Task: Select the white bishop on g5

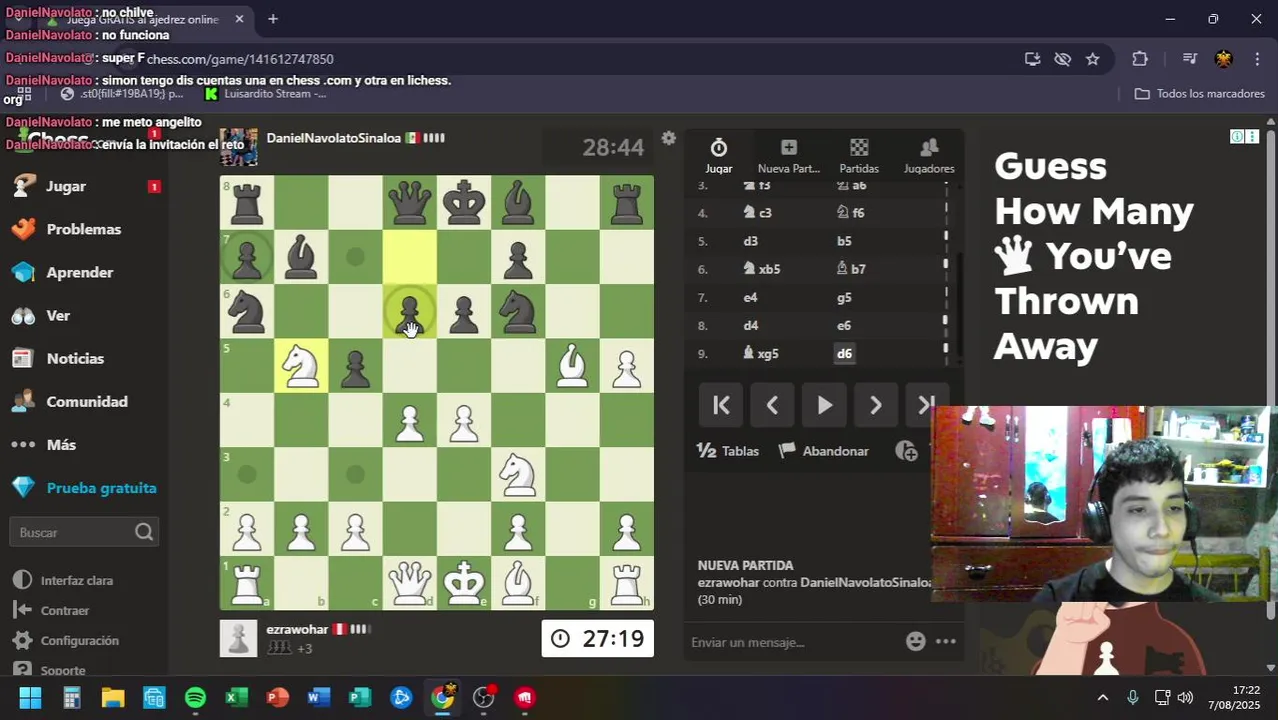Action: 572,365
